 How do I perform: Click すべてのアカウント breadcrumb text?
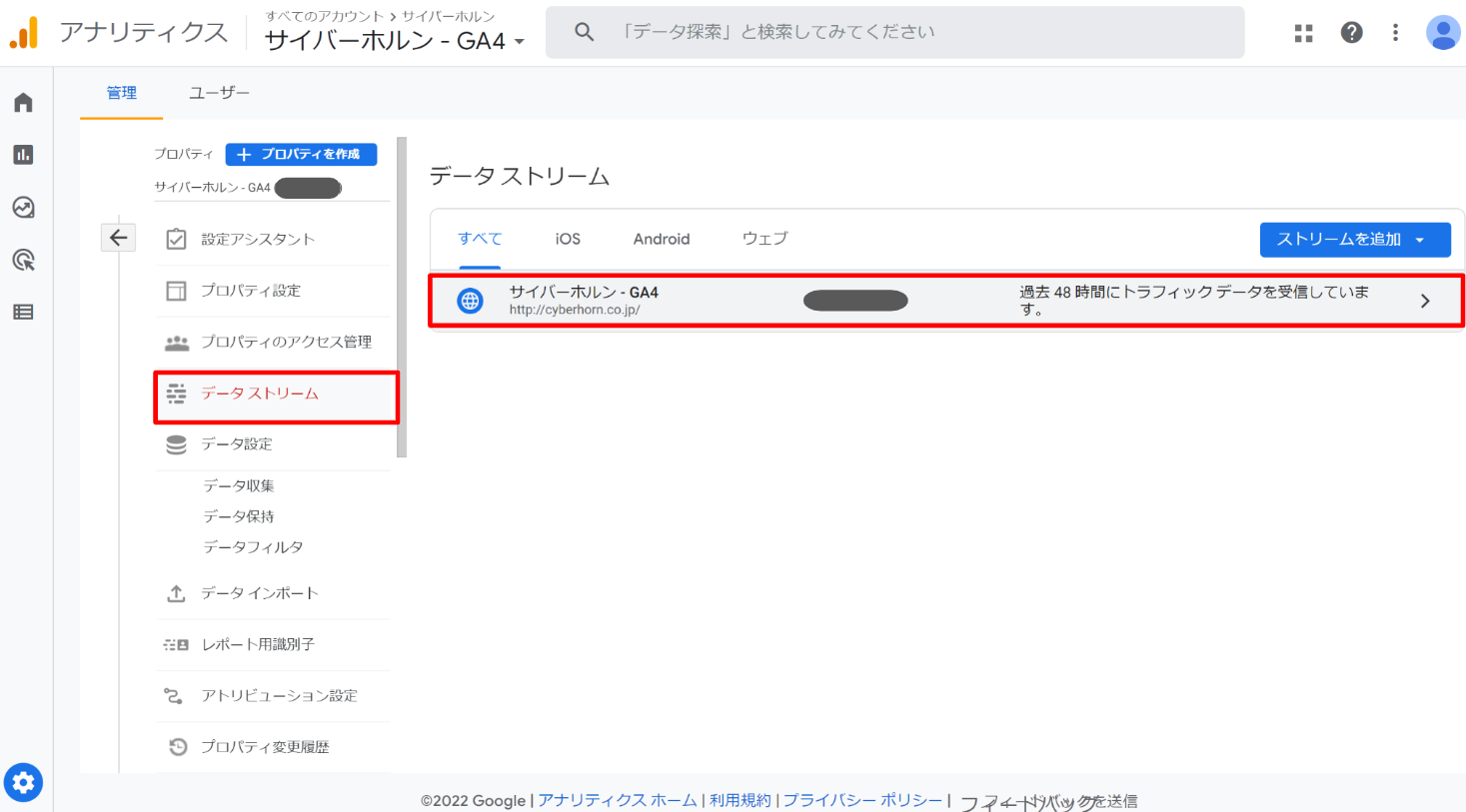click(325, 16)
